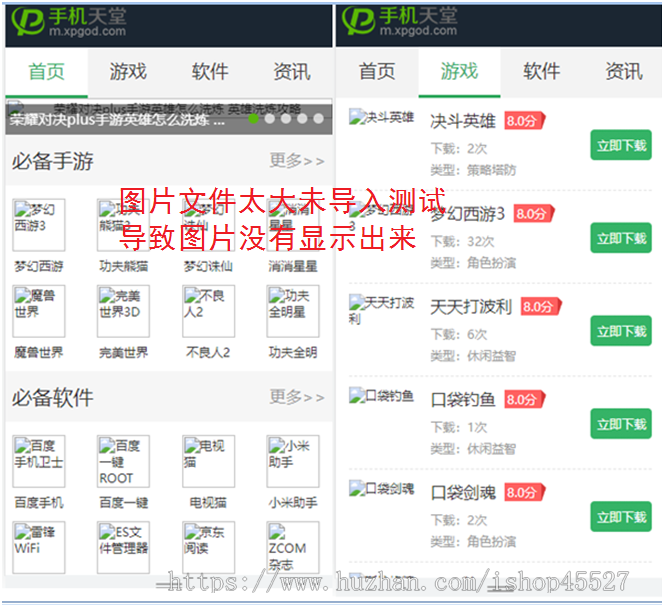This screenshot has height=607, width=664.
Task: Select the 资讯 tab in left screen
Action: tap(292, 72)
